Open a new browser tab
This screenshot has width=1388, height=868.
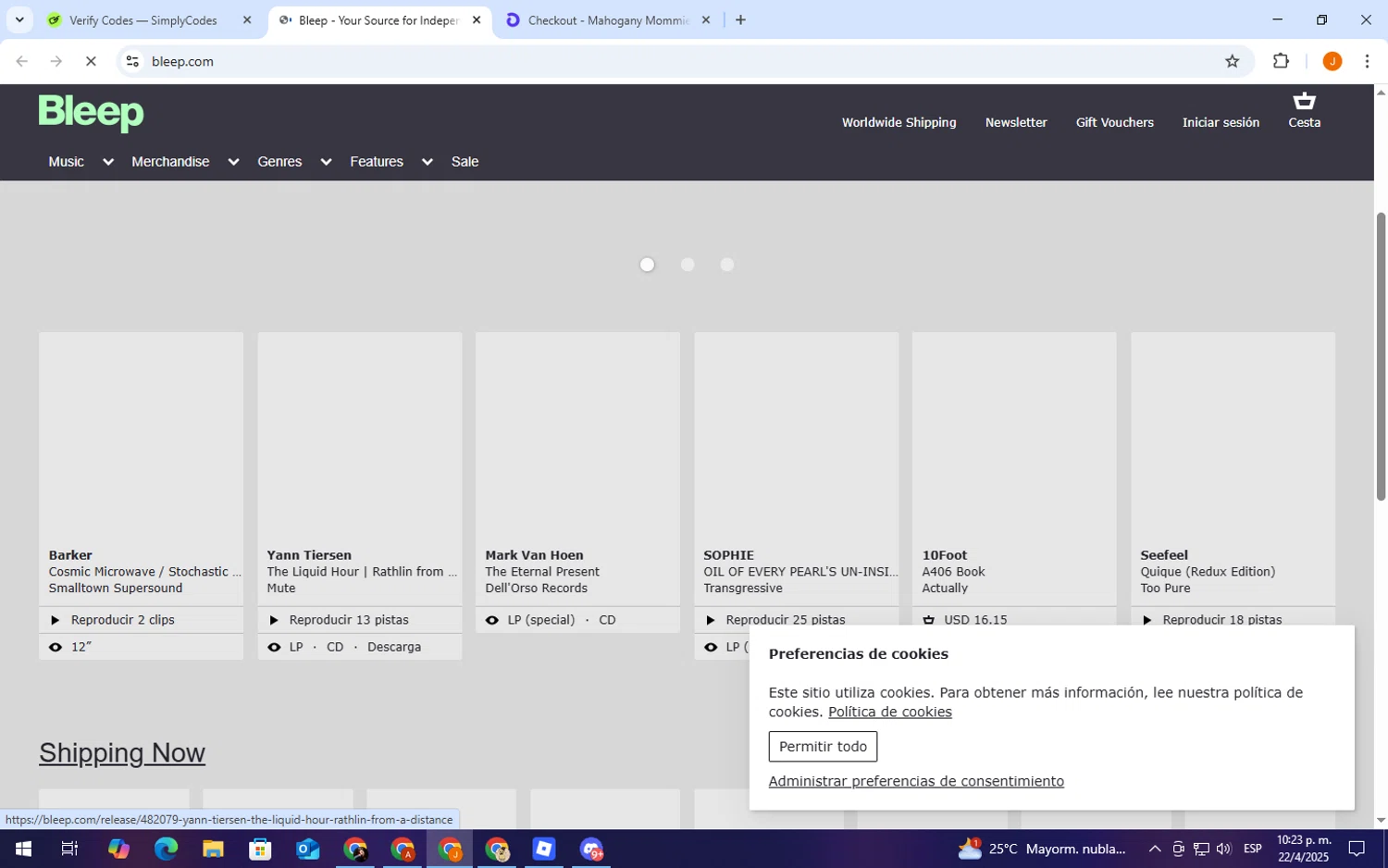740,19
